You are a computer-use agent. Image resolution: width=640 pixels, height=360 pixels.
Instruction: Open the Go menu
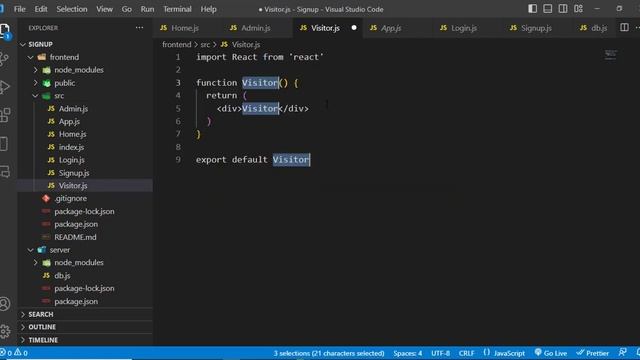(x=127, y=9)
